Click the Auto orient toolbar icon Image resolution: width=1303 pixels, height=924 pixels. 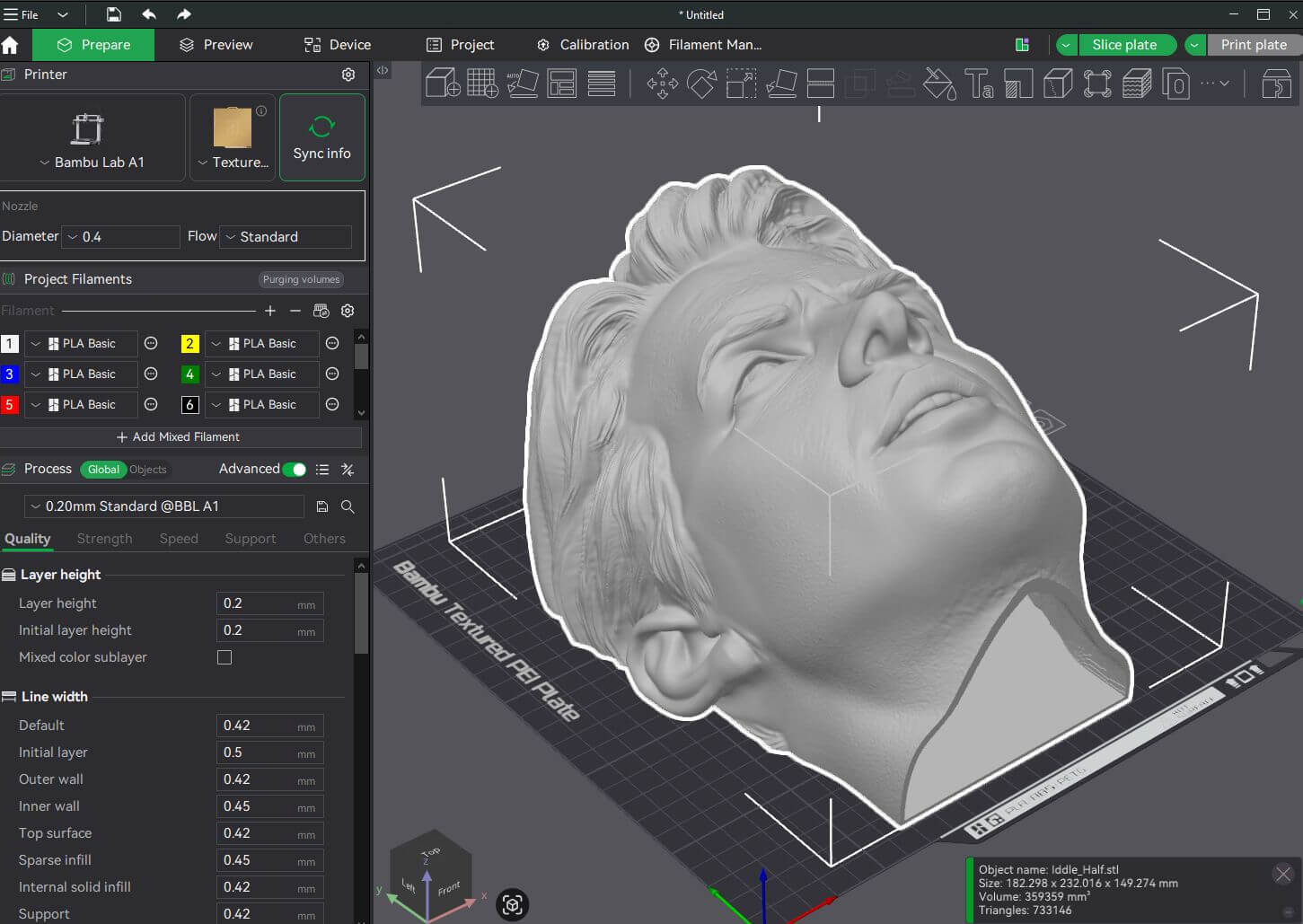tap(522, 84)
